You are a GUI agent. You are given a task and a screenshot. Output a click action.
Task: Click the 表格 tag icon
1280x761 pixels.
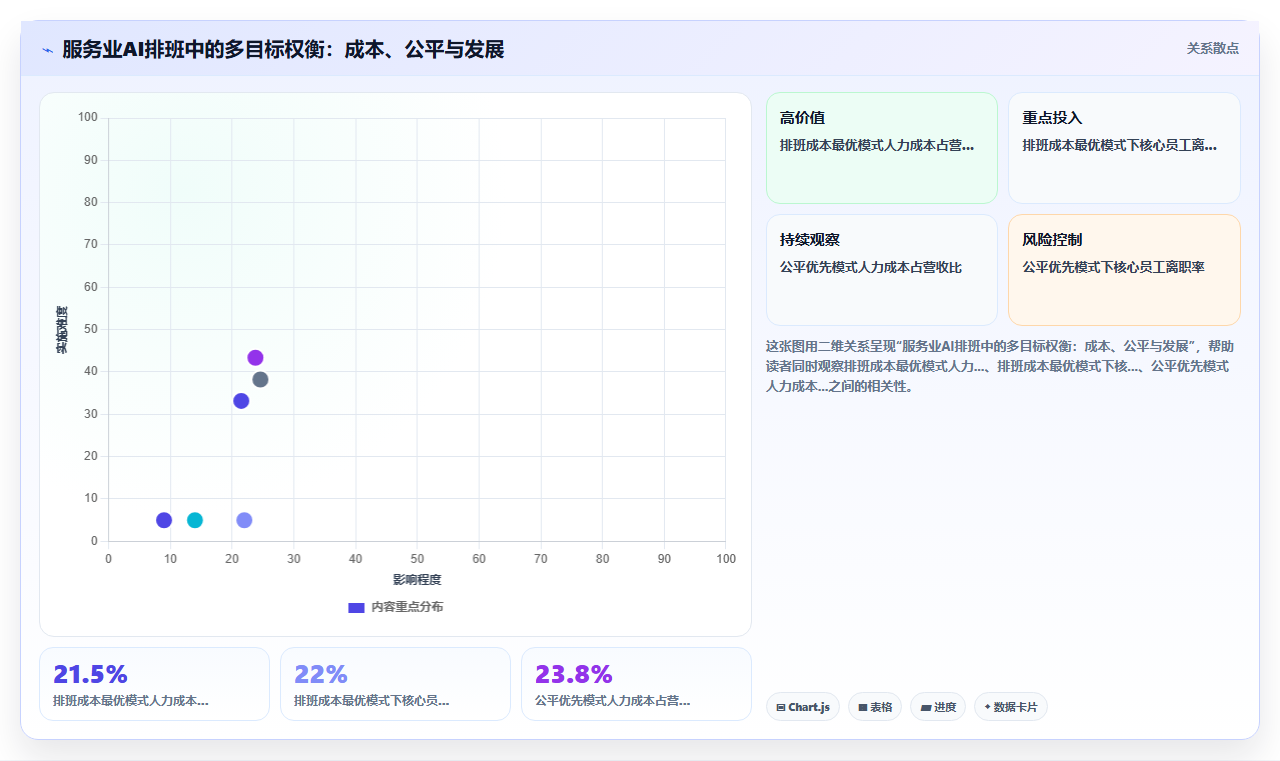point(863,708)
